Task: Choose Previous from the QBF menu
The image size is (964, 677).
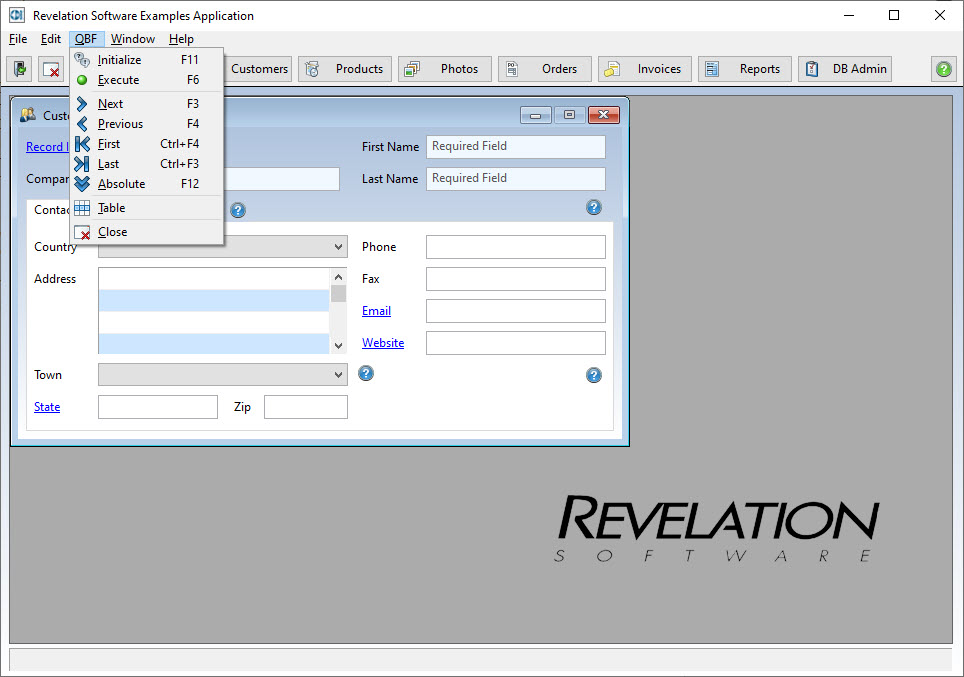Action: (x=146, y=124)
